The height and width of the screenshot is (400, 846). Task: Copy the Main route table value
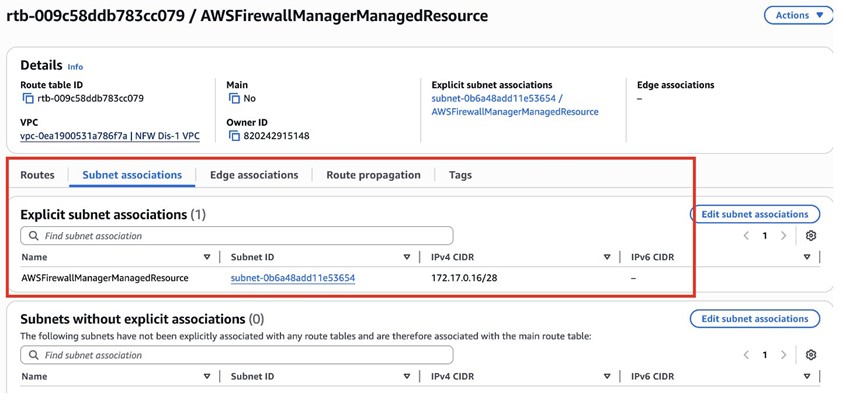click(234, 99)
